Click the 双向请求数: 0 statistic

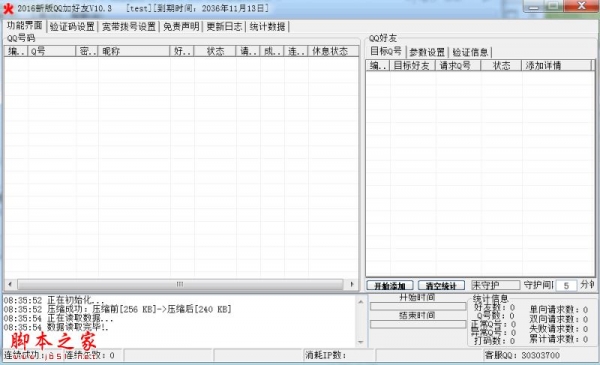click(558, 319)
